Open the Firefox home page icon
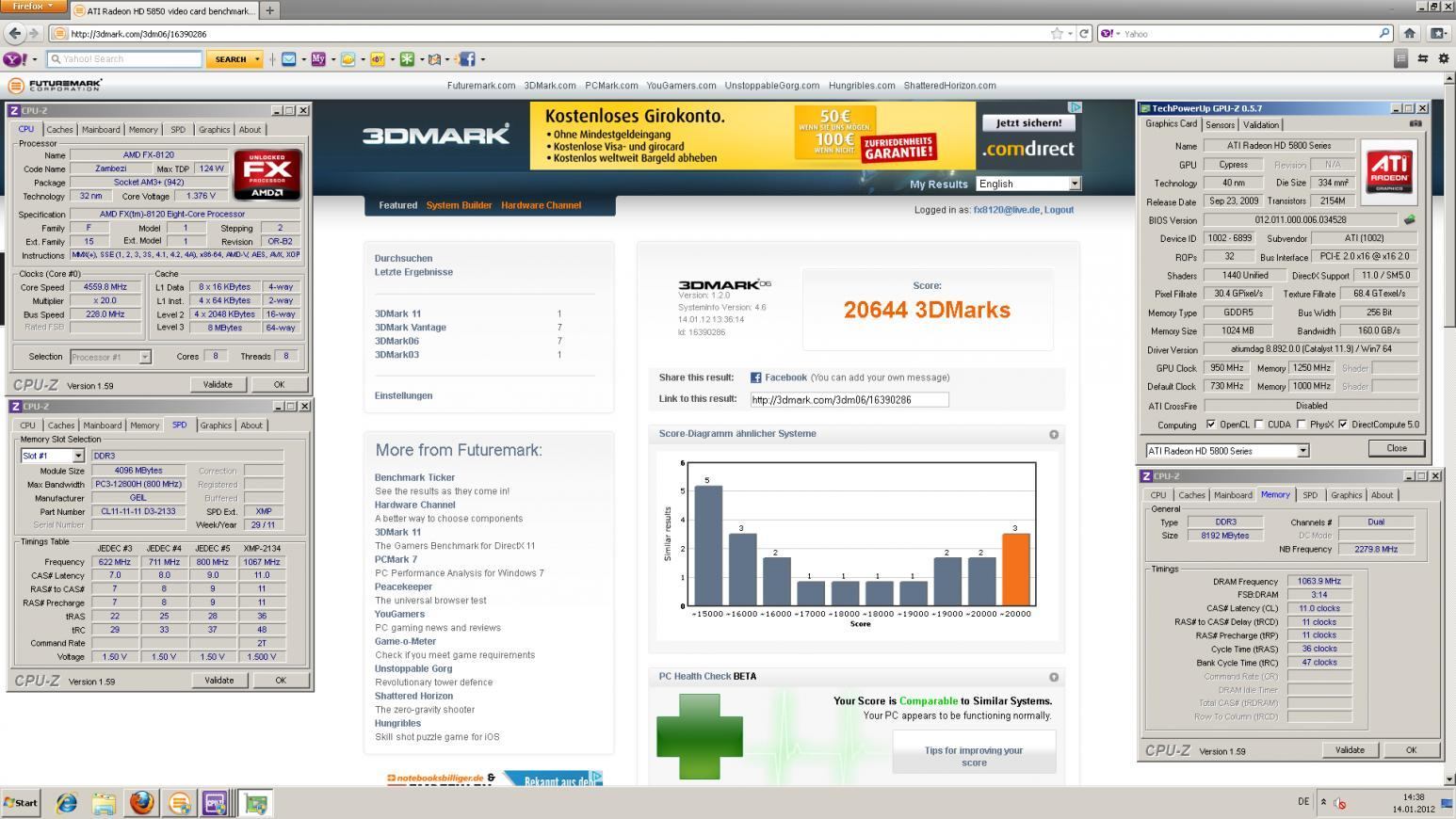 (1409, 33)
